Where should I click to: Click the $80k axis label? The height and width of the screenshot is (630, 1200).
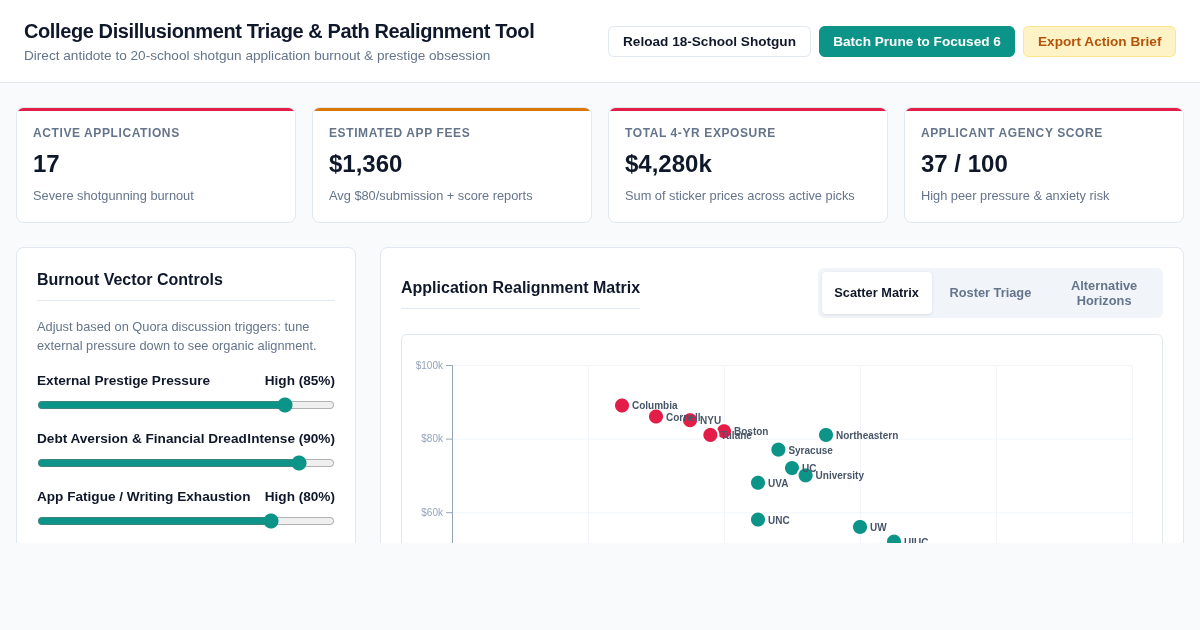point(432,439)
